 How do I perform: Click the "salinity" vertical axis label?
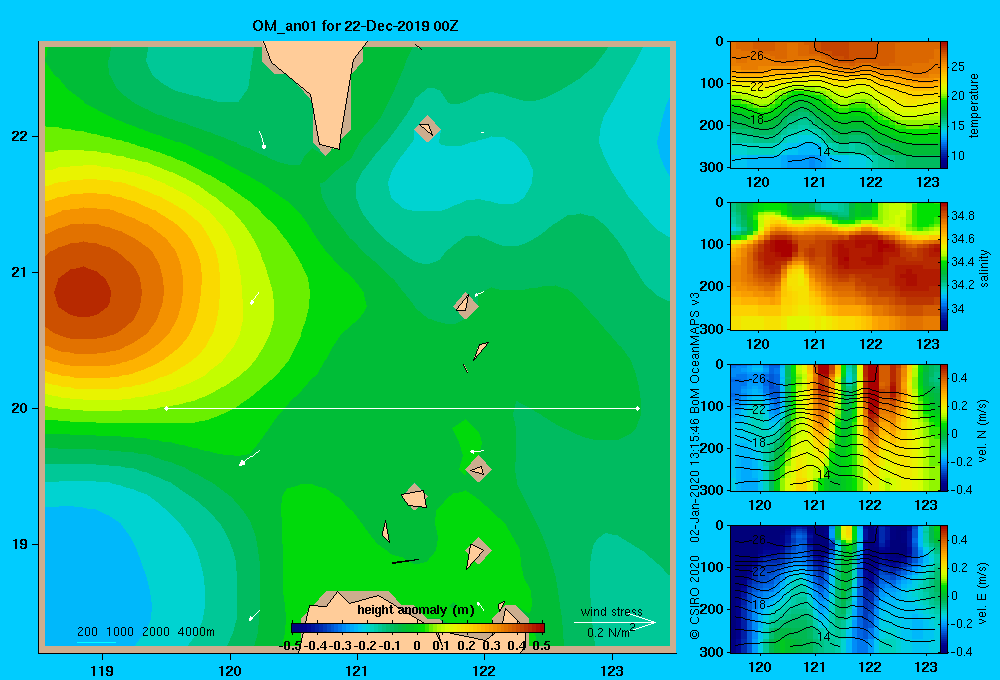[x=985, y=268]
